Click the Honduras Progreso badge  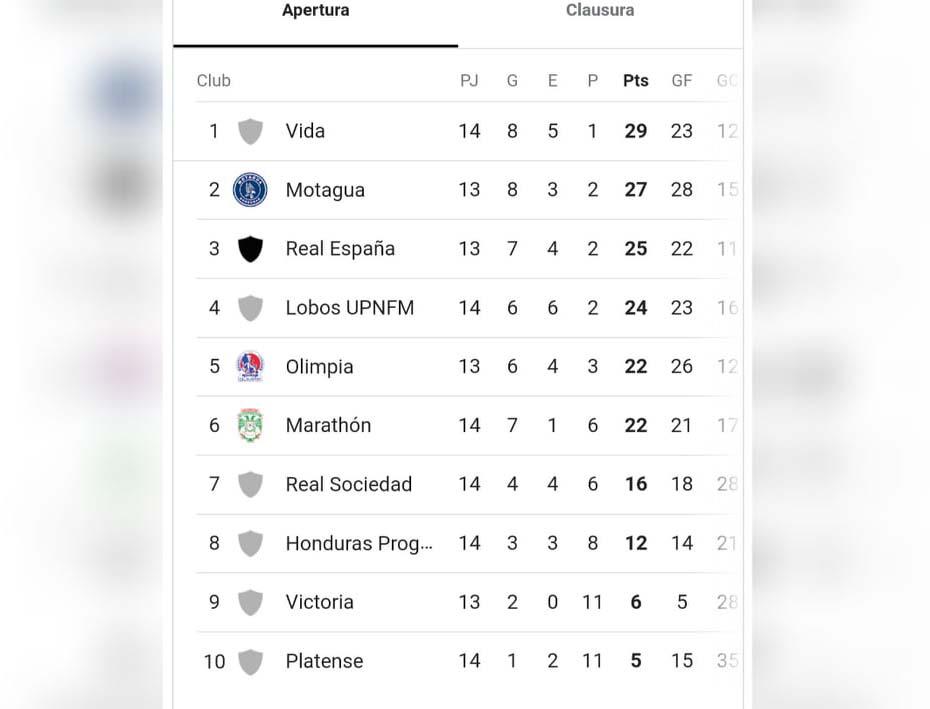point(249,543)
